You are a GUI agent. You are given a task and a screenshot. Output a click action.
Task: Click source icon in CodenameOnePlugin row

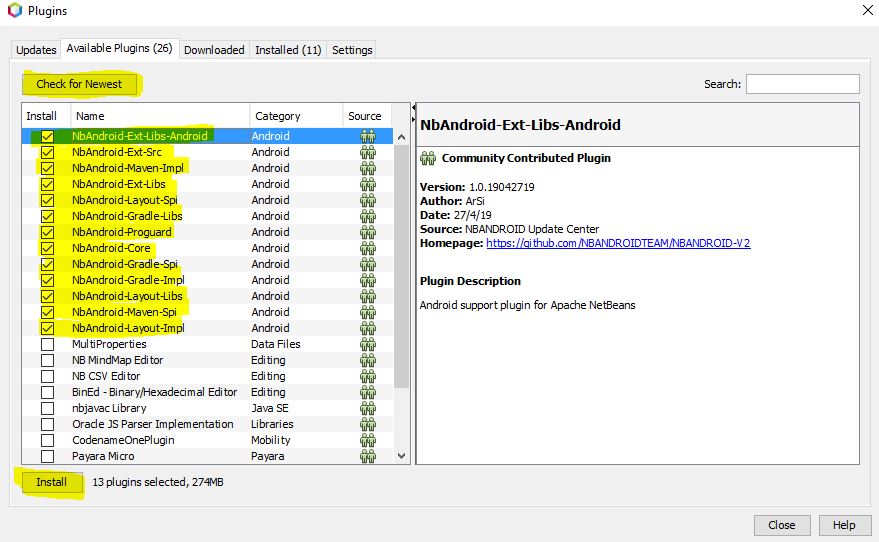[368, 440]
